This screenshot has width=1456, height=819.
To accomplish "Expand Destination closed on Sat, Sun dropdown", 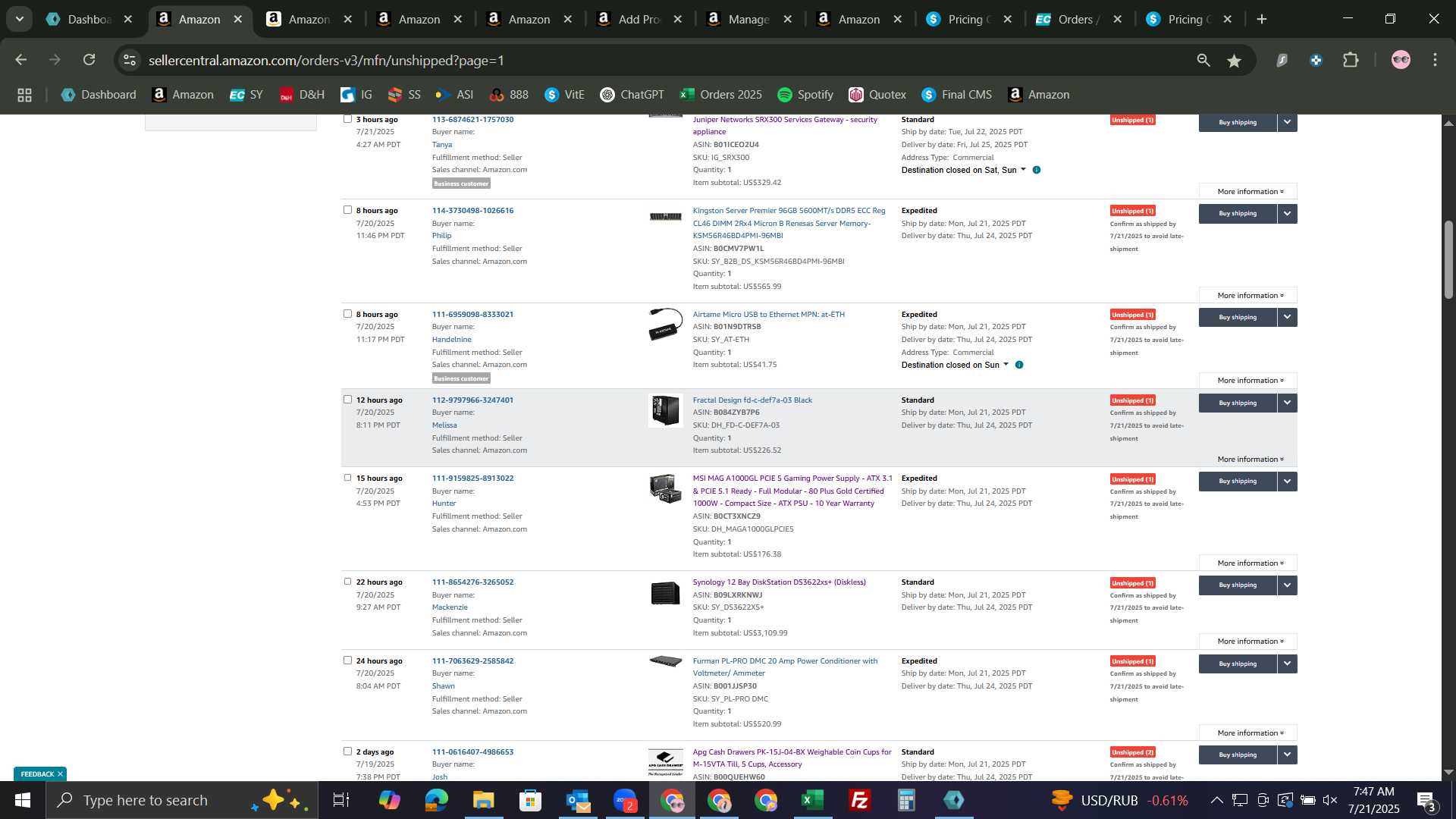I will [x=1023, y=169].
